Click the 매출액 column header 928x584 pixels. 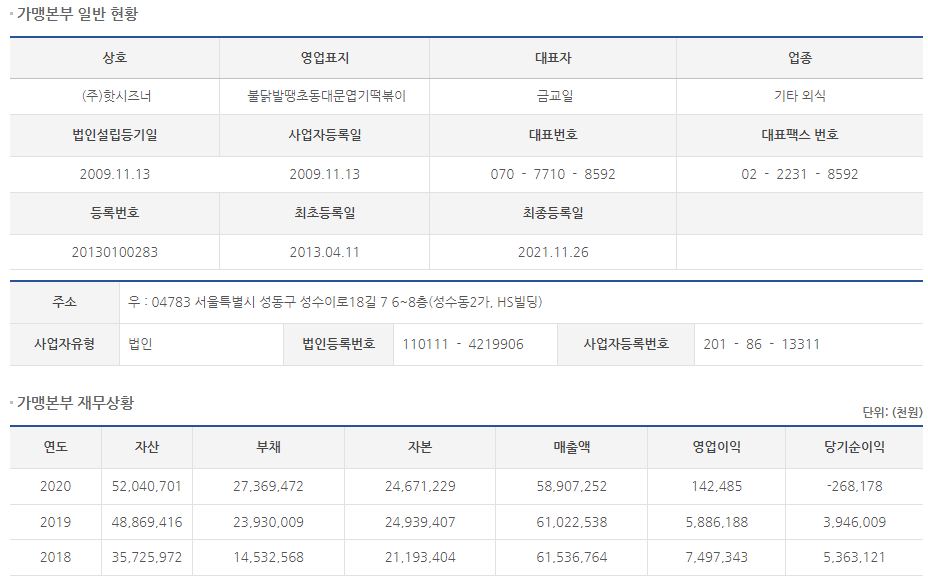click(x=572, y=447)
